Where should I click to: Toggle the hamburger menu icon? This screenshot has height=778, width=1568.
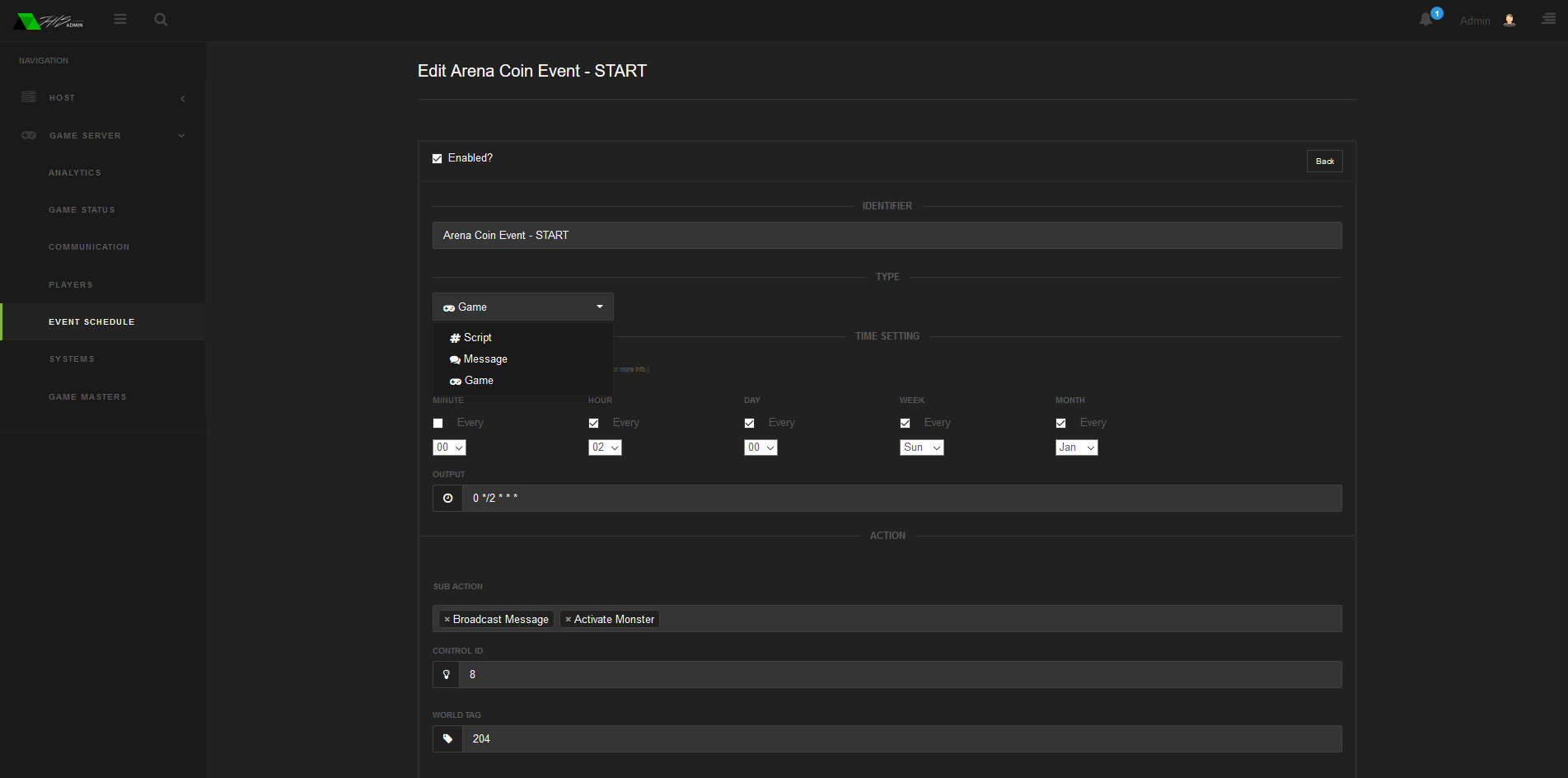[x=120, y=19]
